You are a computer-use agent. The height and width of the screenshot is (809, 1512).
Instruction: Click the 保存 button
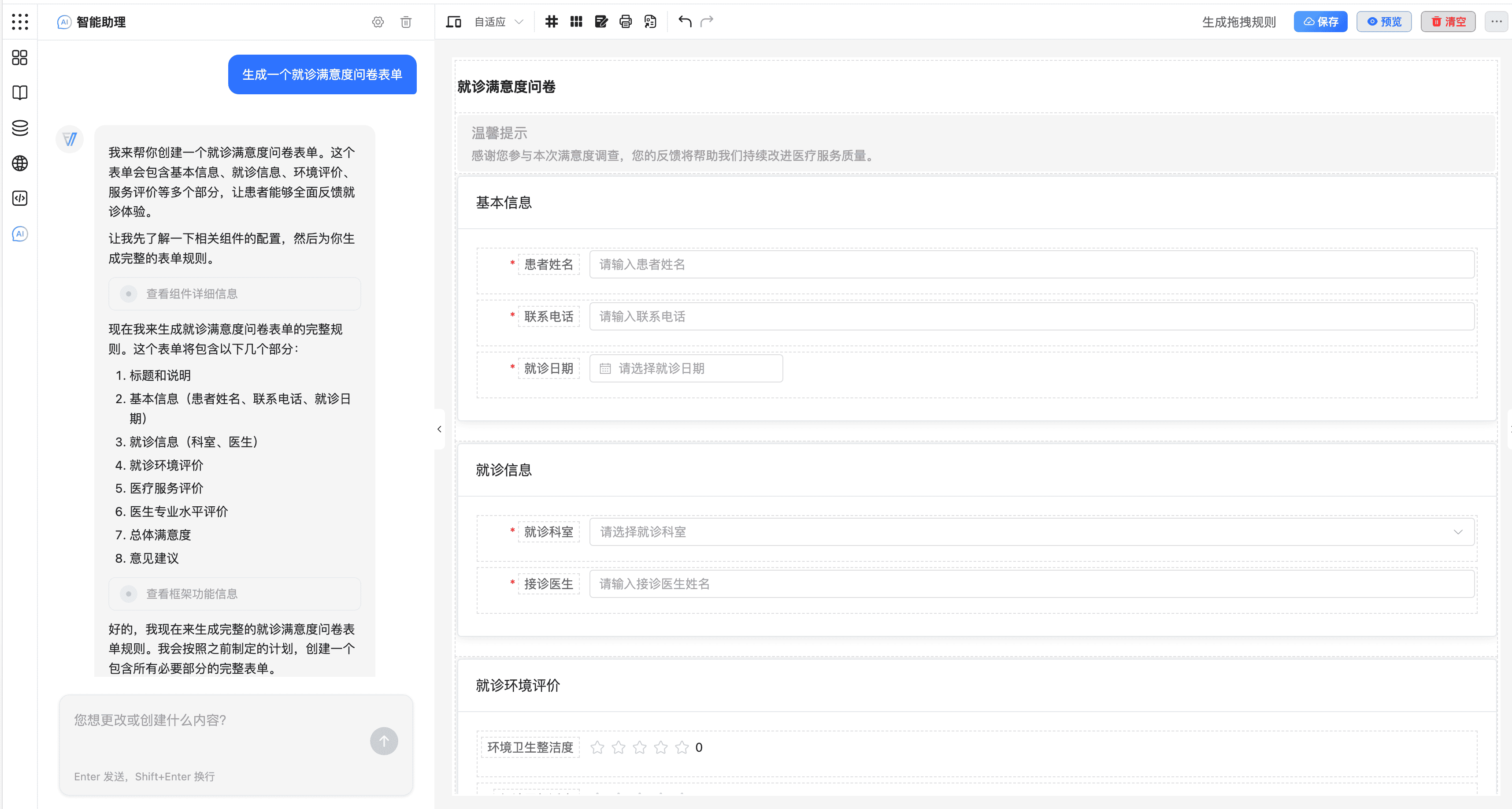click(1321, 22)
